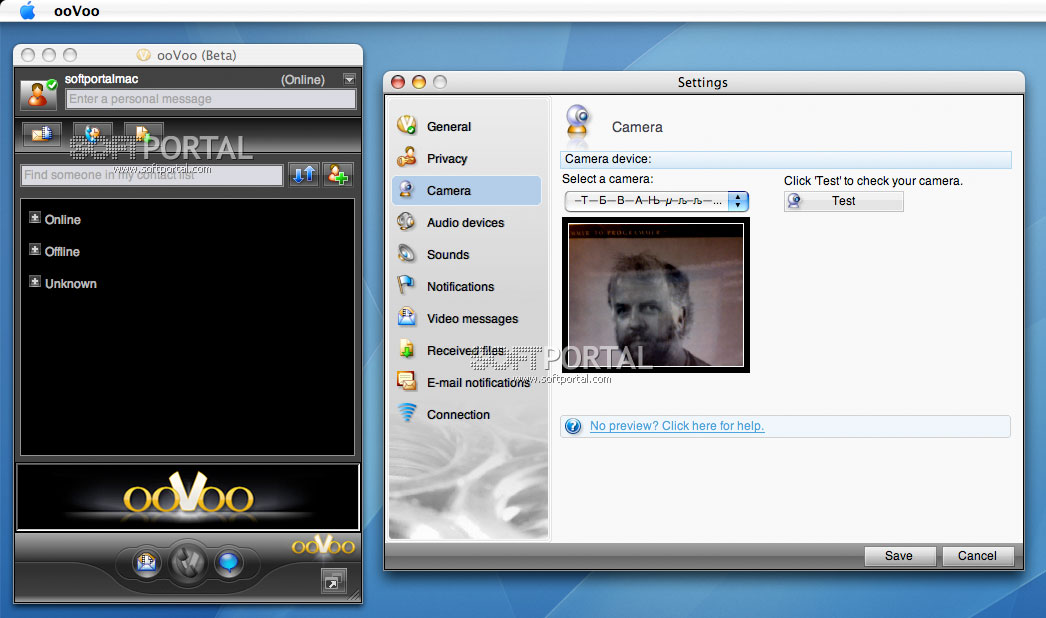Click the Connection wireless icon
This screenshot has width=1046, height=618.
click(x=407, y=413)
